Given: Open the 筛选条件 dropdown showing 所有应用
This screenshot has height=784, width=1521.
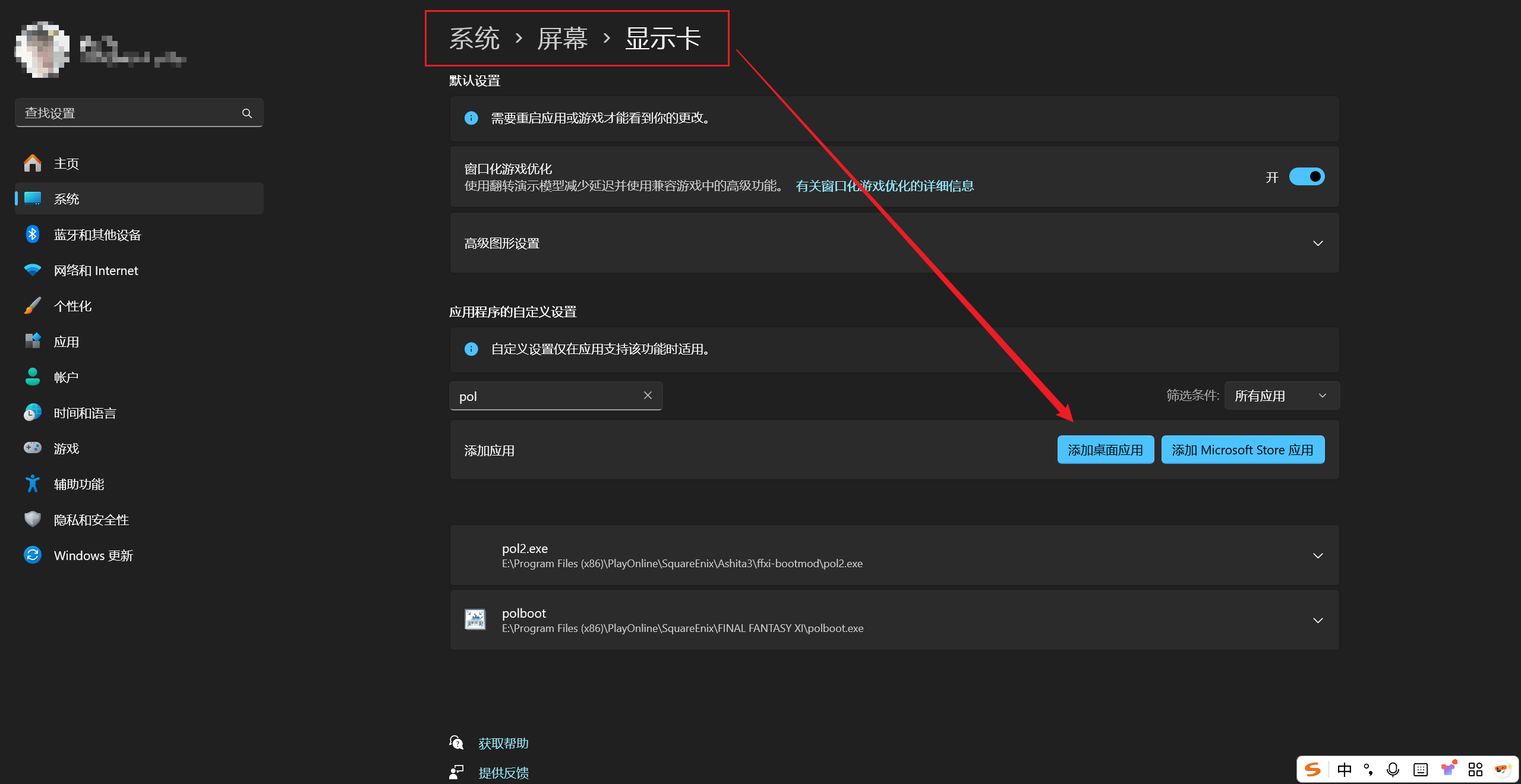Looking at the screenshot, I should click(1282, 395).
